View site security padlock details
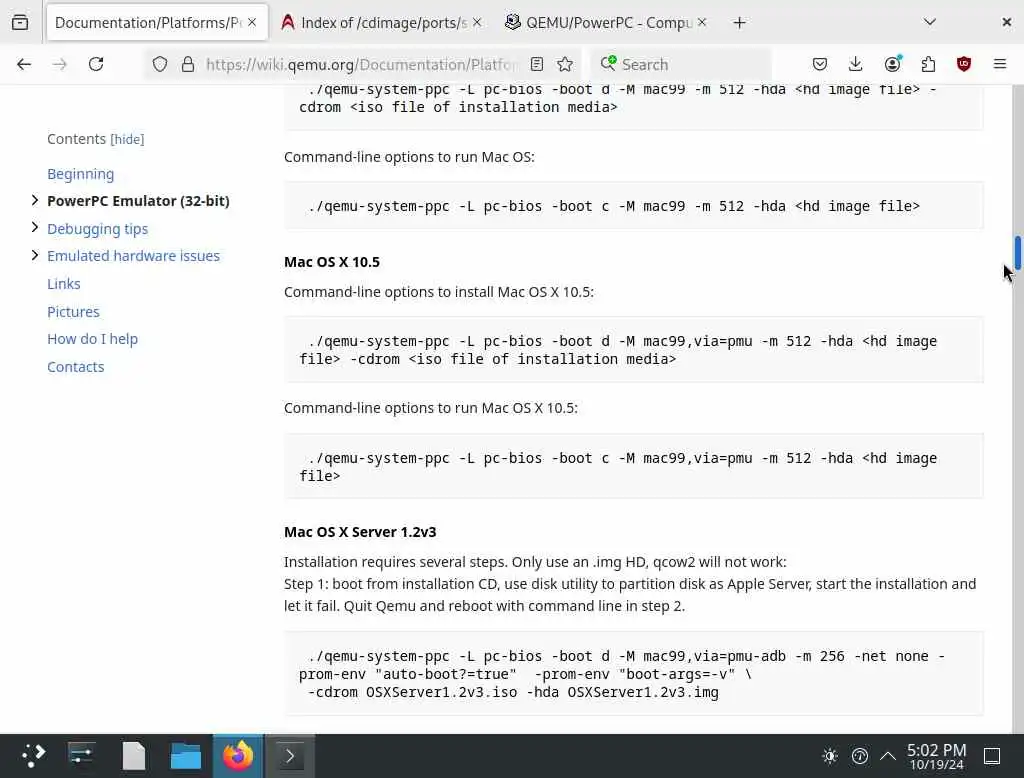The image size is (1024, 778). point(188,64)
